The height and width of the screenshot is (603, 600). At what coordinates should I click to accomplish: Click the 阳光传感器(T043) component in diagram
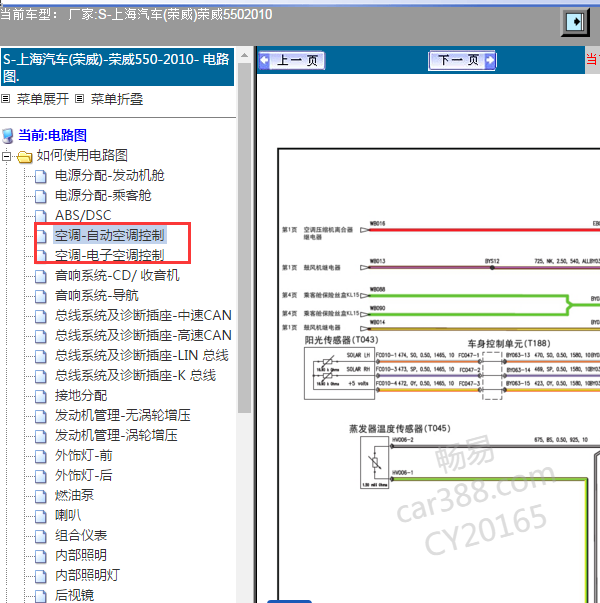coord(339,373)
